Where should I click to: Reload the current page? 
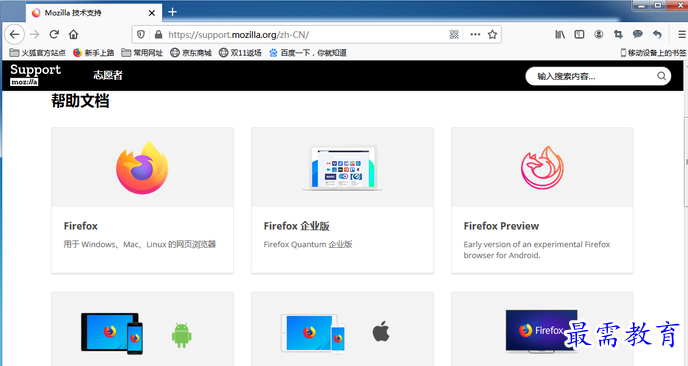pyautogui.click(x=54, y=34)
